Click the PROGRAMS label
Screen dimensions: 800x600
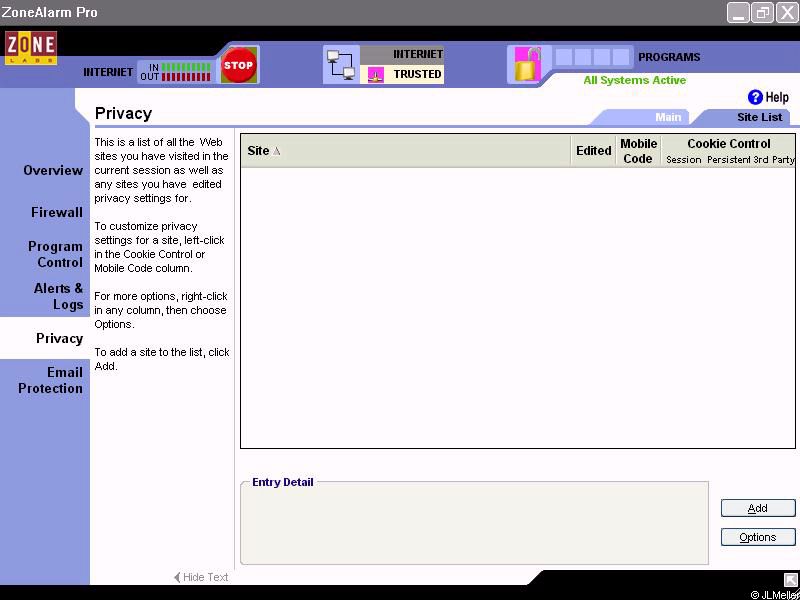[669, 57]
